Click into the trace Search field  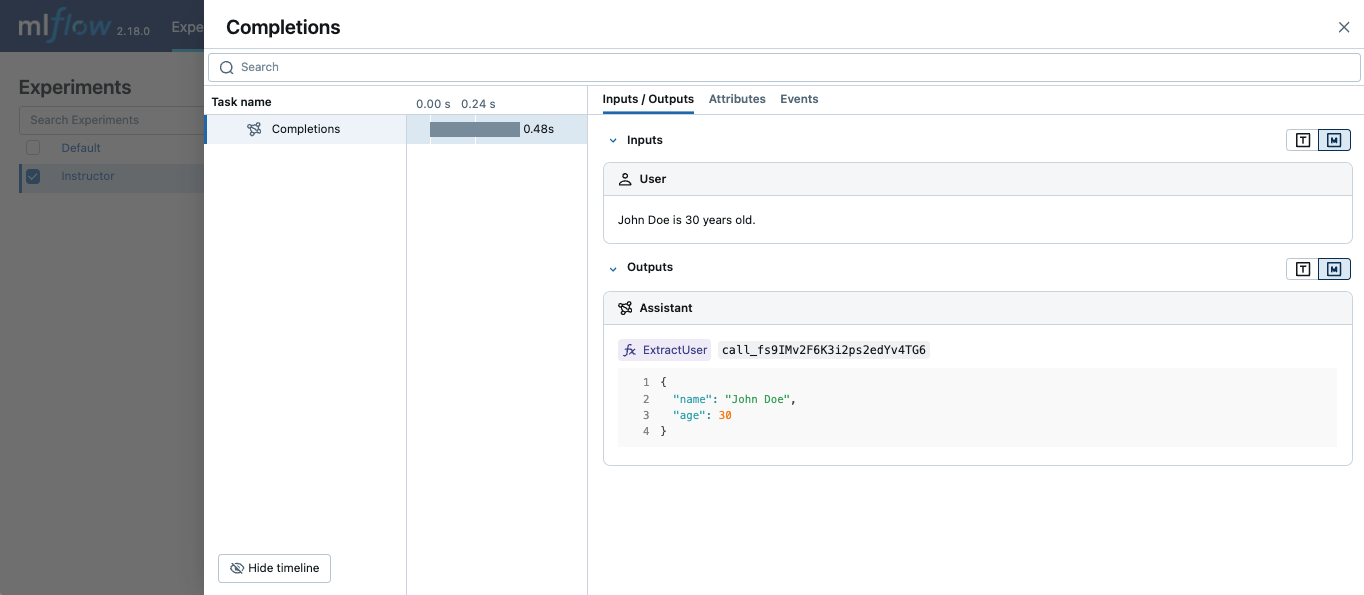point(700,67)
